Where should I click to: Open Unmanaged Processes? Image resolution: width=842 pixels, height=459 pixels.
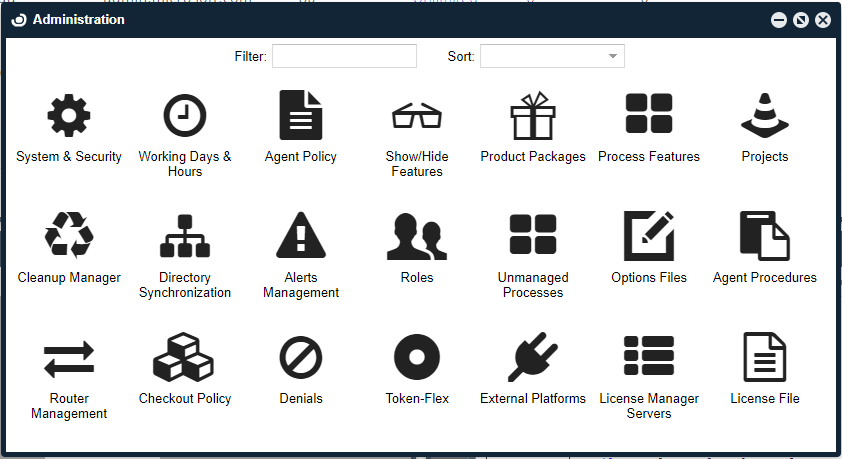point(533,237)
